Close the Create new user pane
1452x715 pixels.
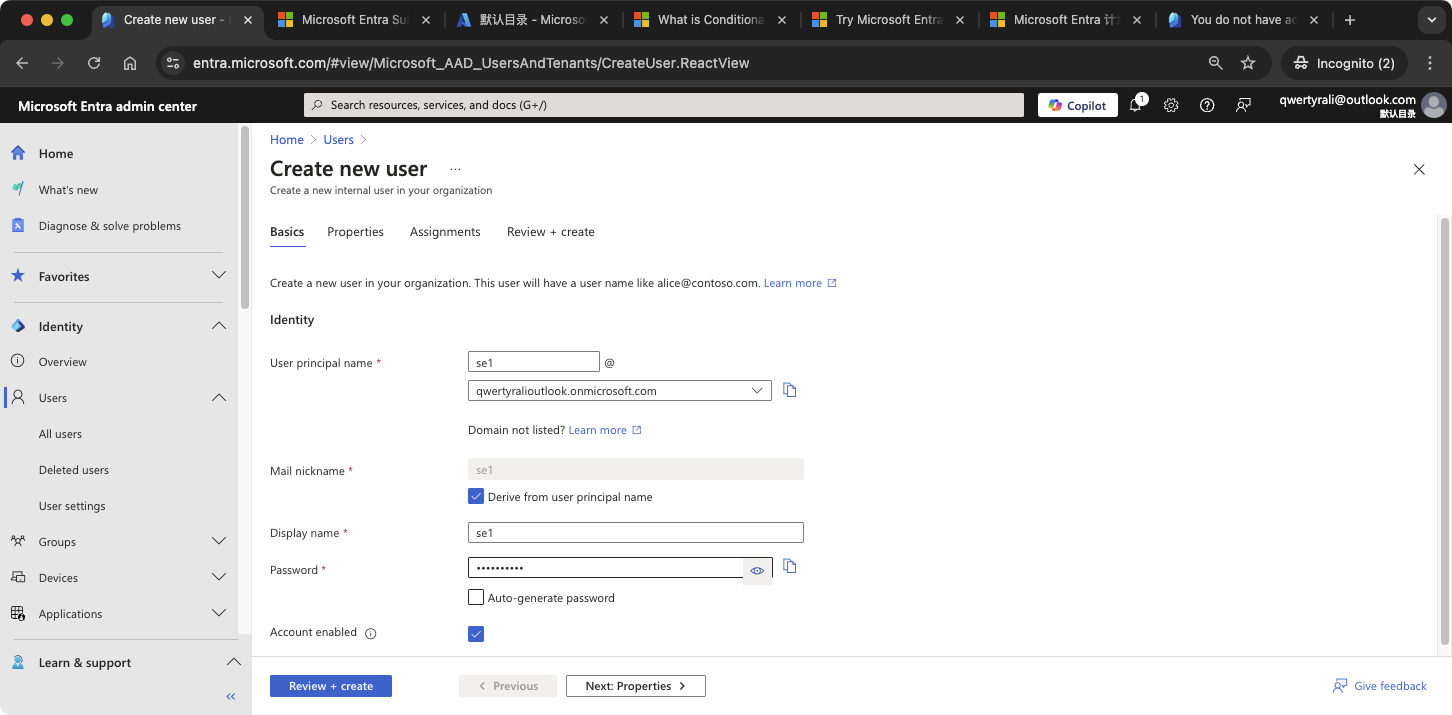1419,169
